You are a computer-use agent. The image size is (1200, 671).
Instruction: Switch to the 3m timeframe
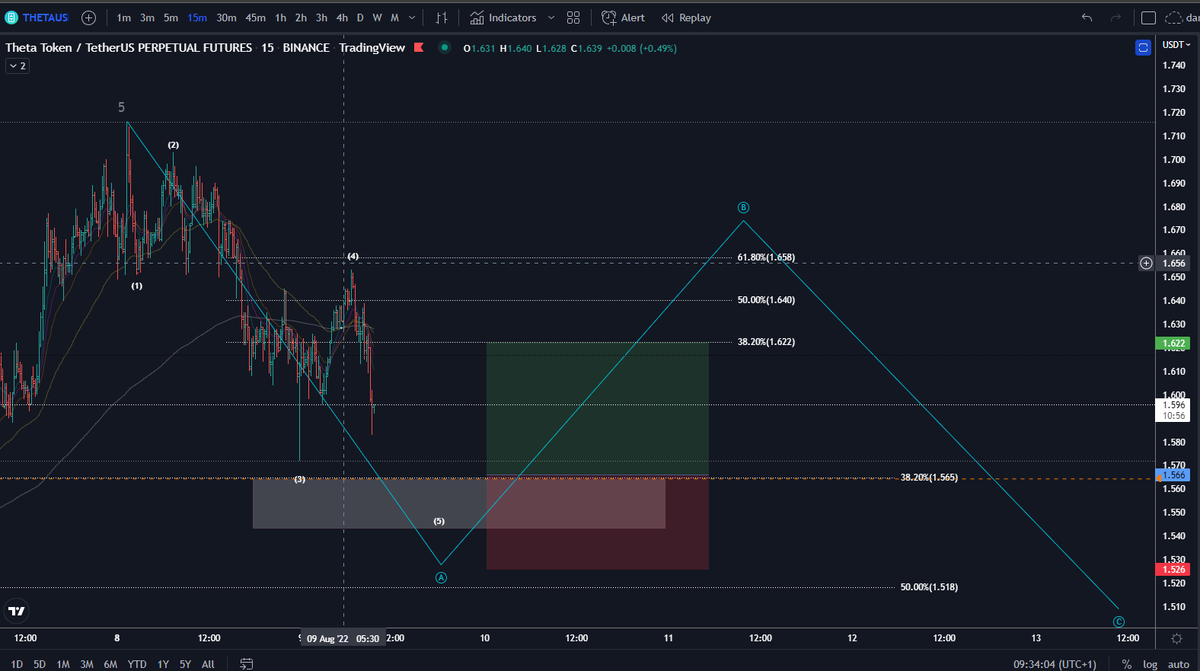(x=147, y=17)
